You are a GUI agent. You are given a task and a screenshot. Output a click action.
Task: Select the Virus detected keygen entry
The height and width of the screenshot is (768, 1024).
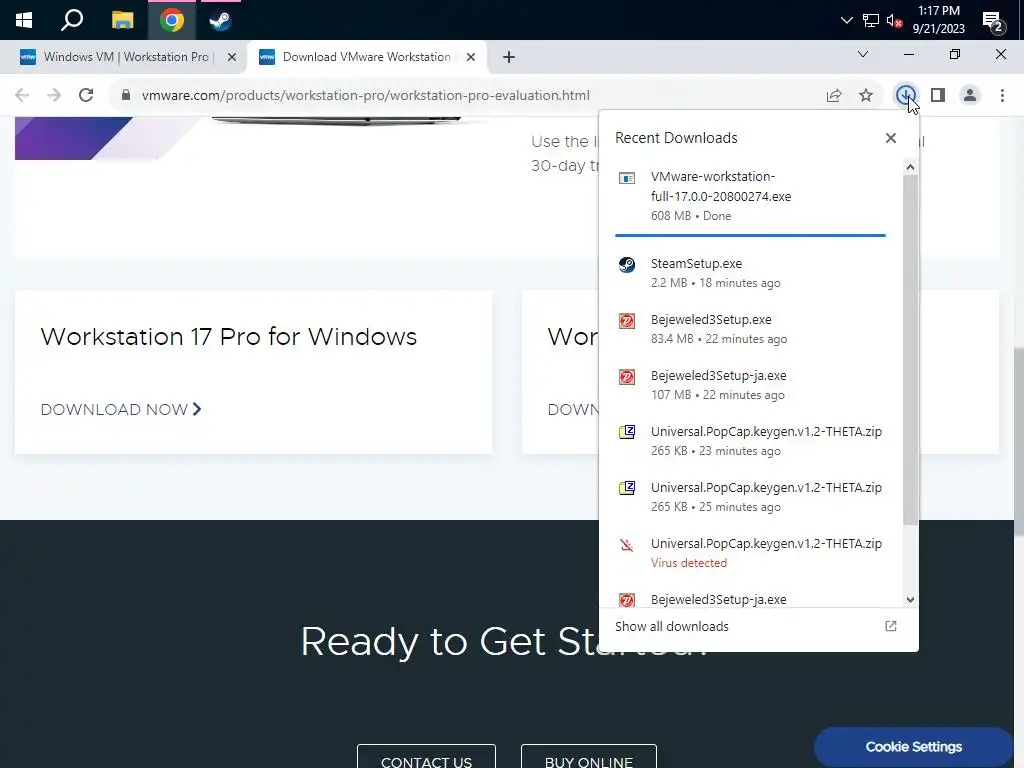pyautogui.click(x=750, y=552)
